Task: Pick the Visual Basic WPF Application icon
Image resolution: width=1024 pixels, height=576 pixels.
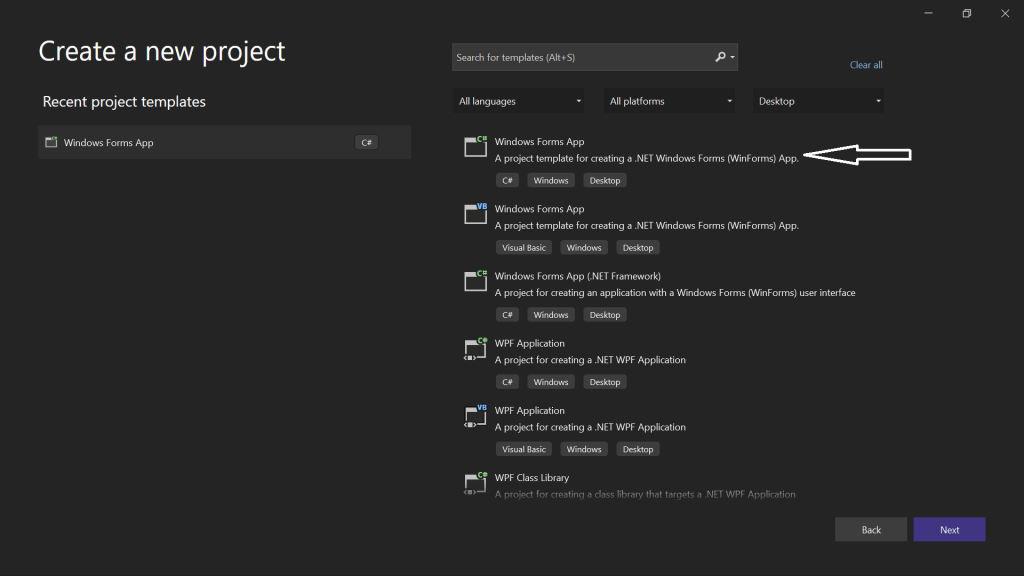Action: (x=475, y=416)
